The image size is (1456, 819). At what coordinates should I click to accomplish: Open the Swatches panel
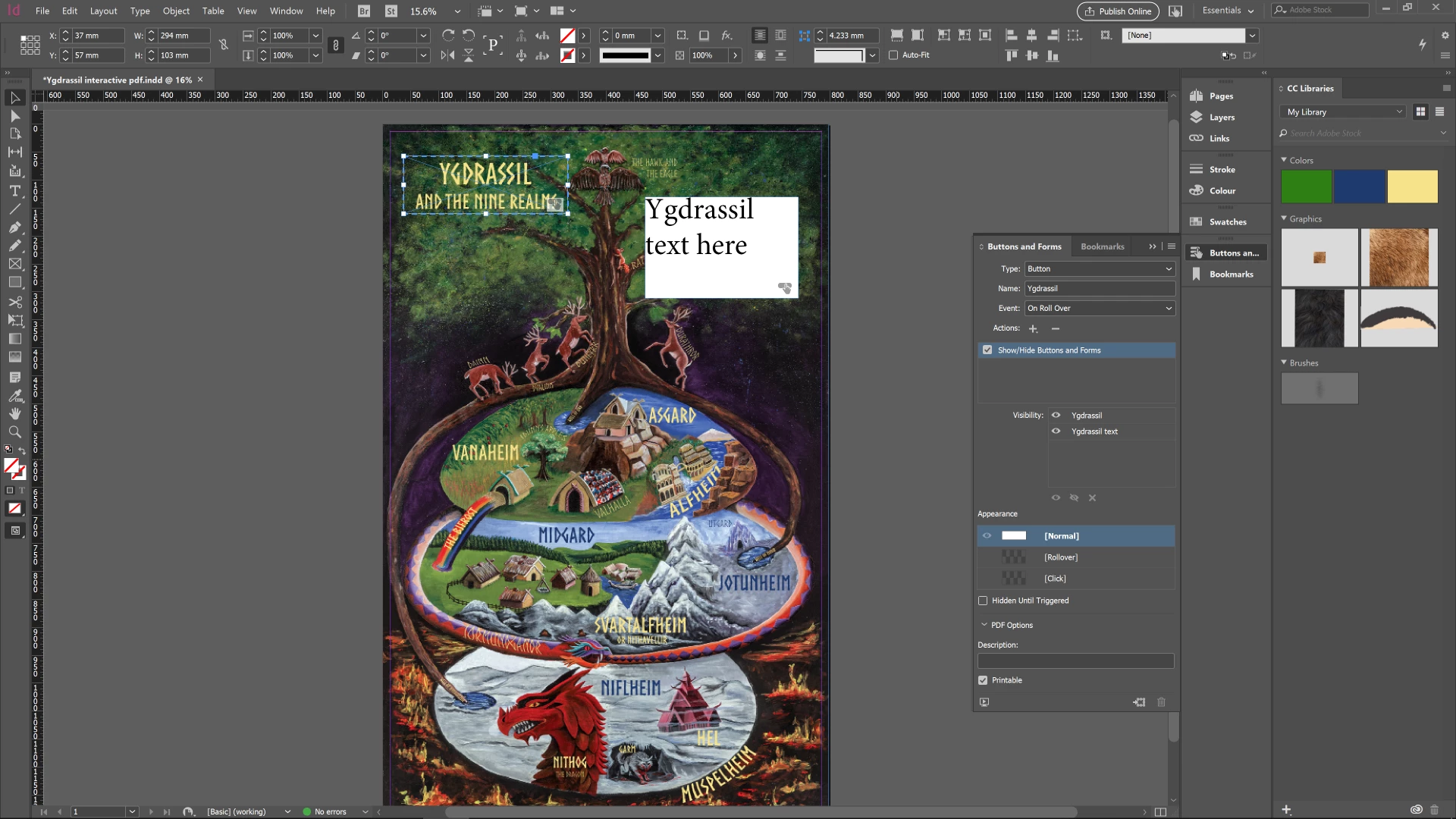point(1227,222)
